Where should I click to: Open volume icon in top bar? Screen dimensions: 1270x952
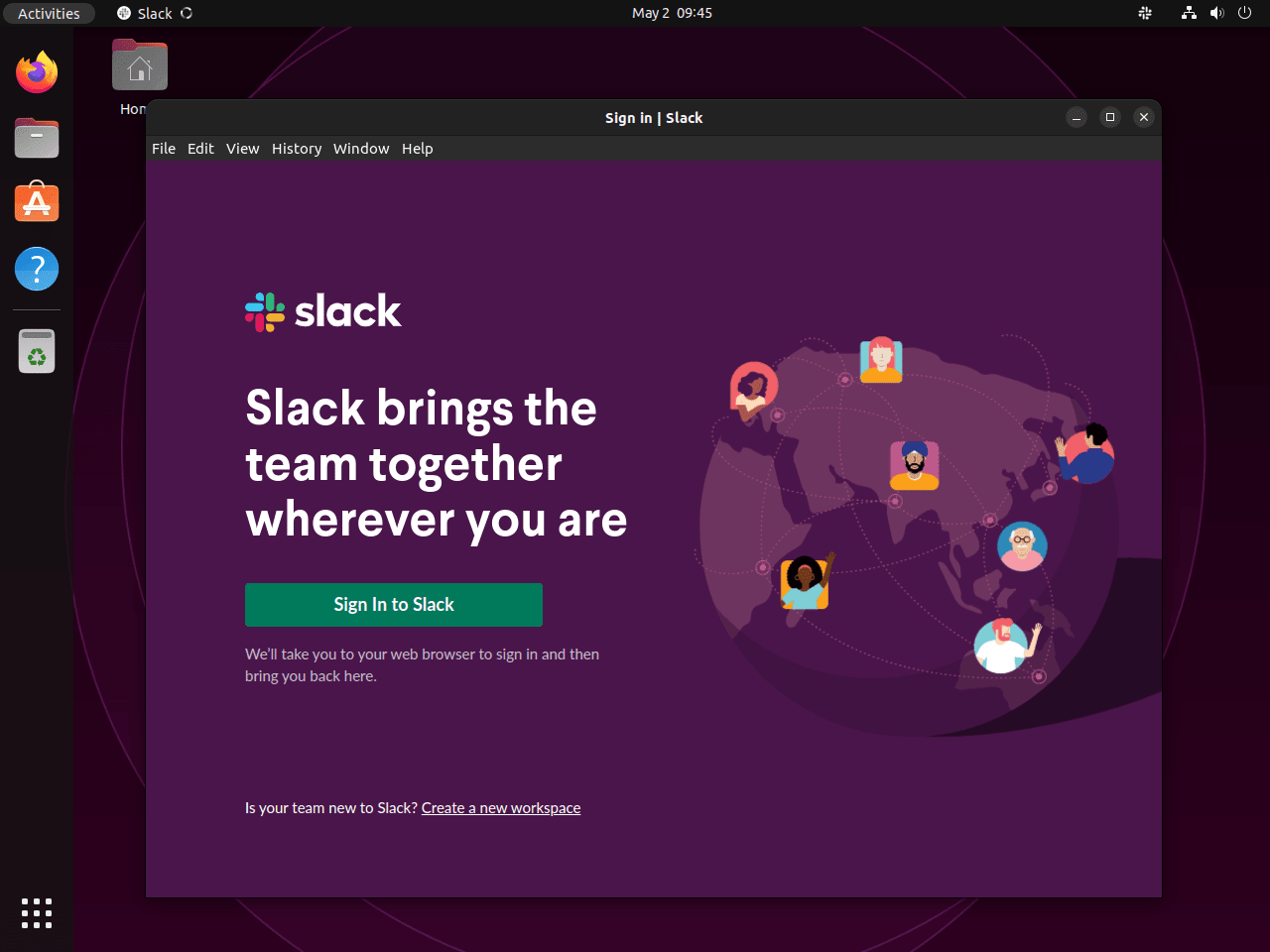(1216, 13)
